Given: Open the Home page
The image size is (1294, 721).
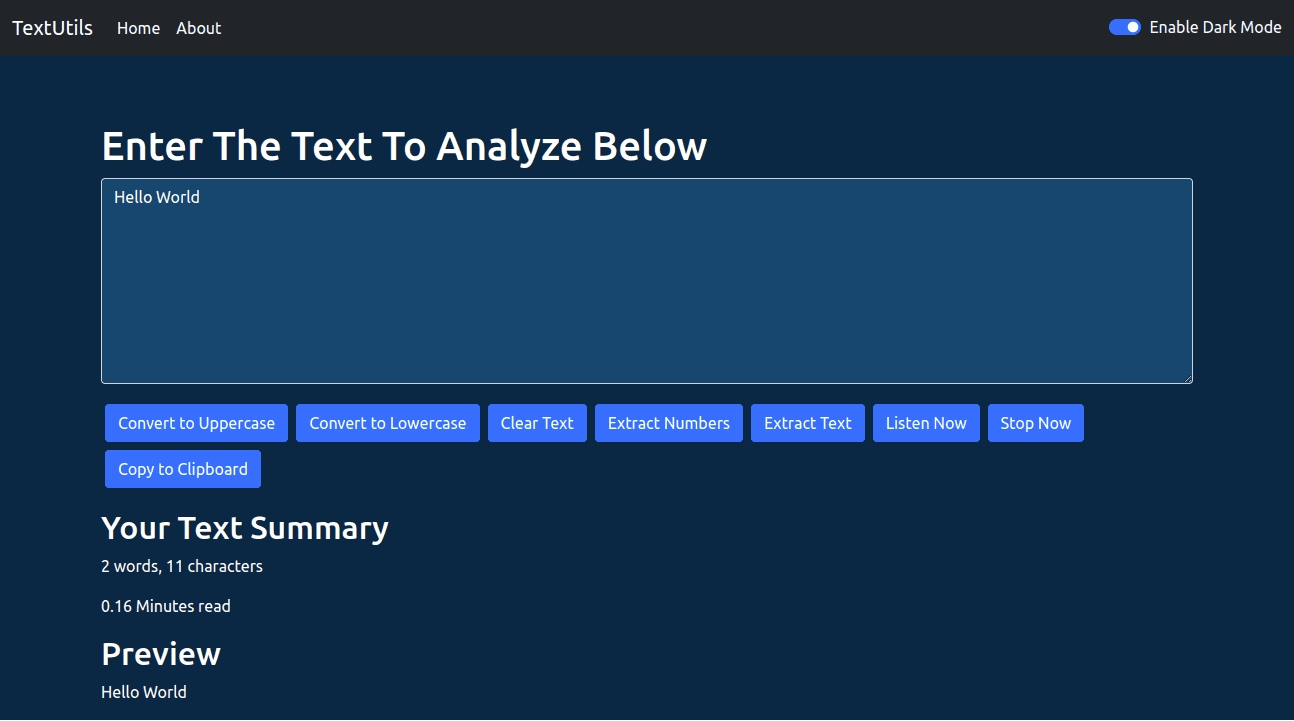Looking at the screenshot, I should [138, 28].
